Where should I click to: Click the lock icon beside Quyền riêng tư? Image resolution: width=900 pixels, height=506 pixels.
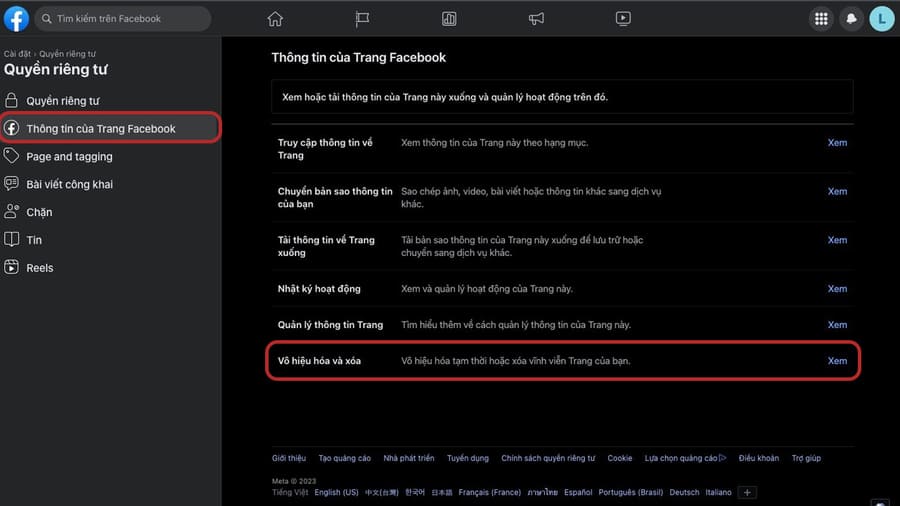[x=11, y=100]
